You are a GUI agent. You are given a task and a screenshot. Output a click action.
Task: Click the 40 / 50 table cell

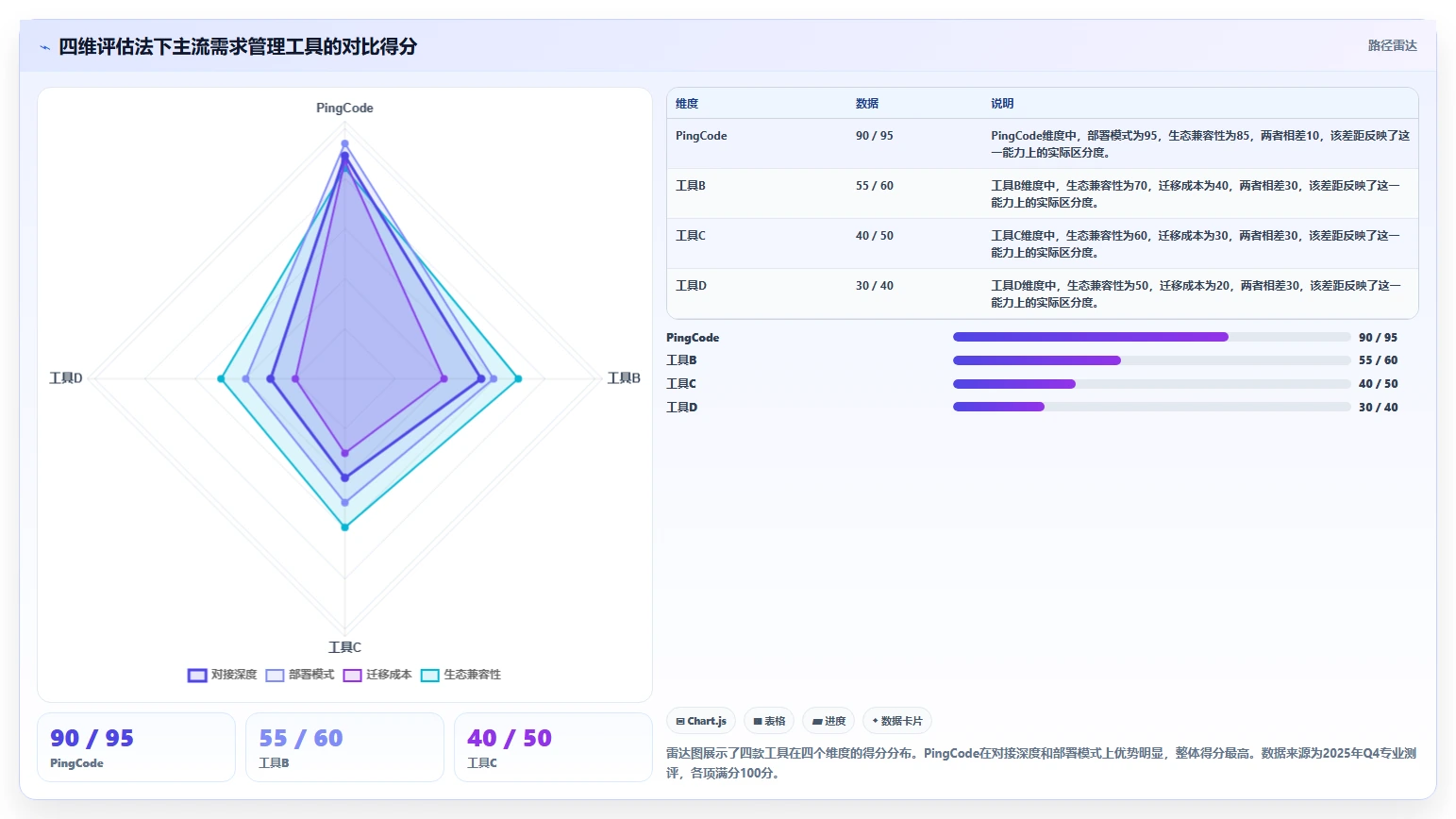coord(875,236)
